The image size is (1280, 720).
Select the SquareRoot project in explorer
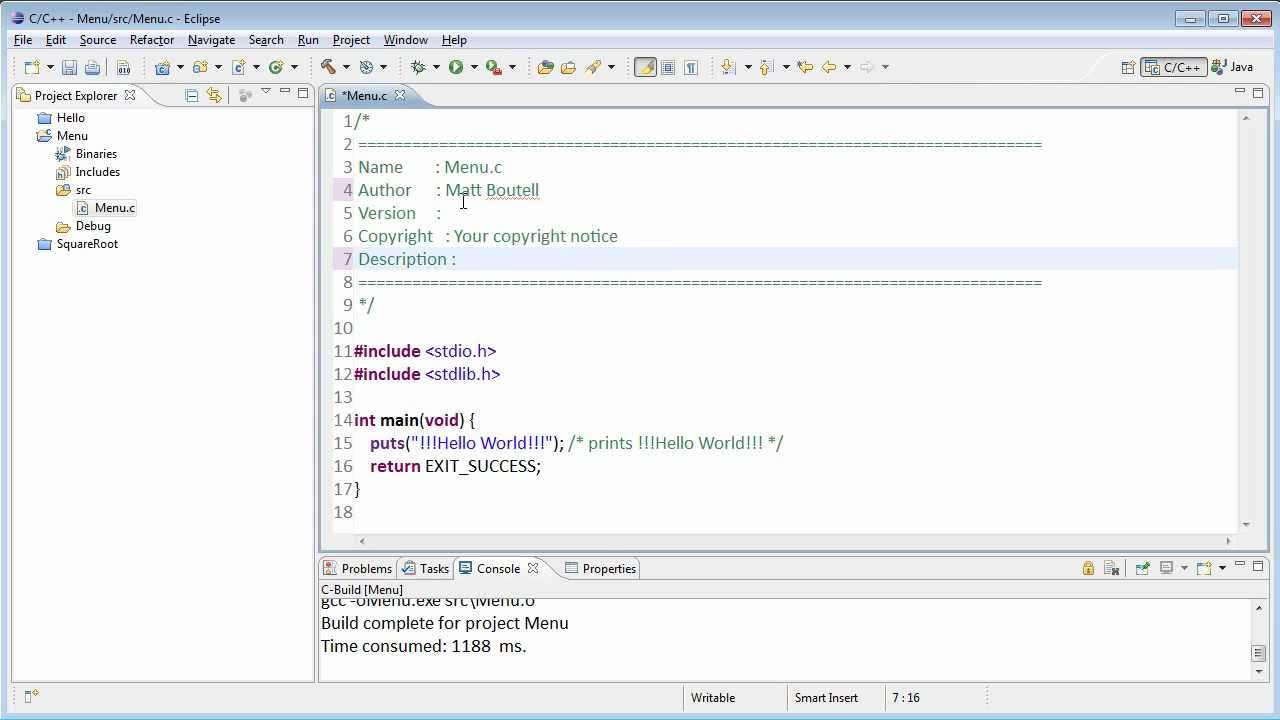tap(87, 244)
